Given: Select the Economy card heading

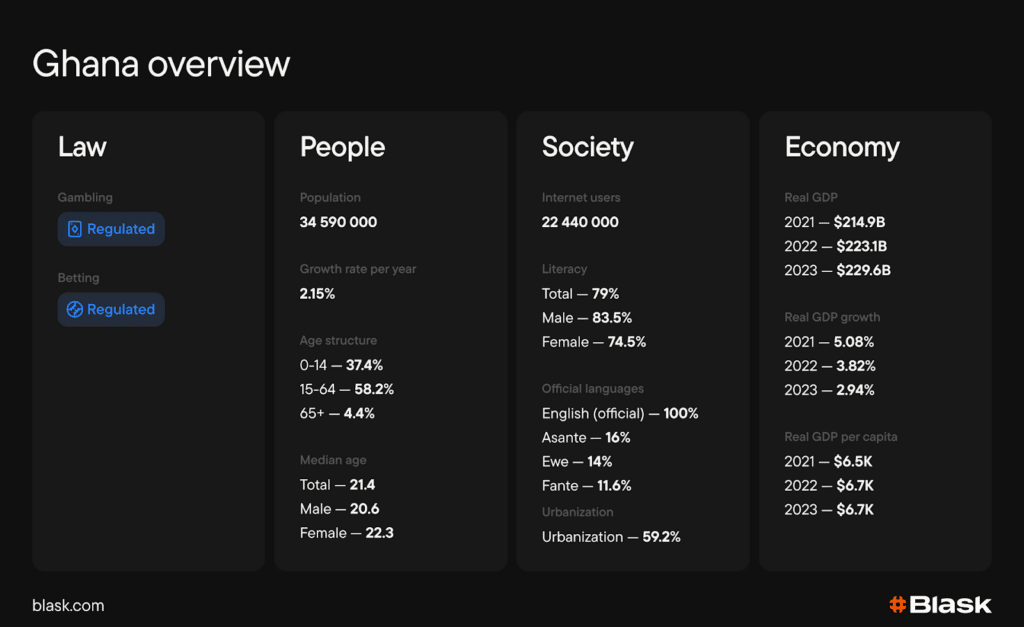Looking at the screenshot, I should coord(842,147).
